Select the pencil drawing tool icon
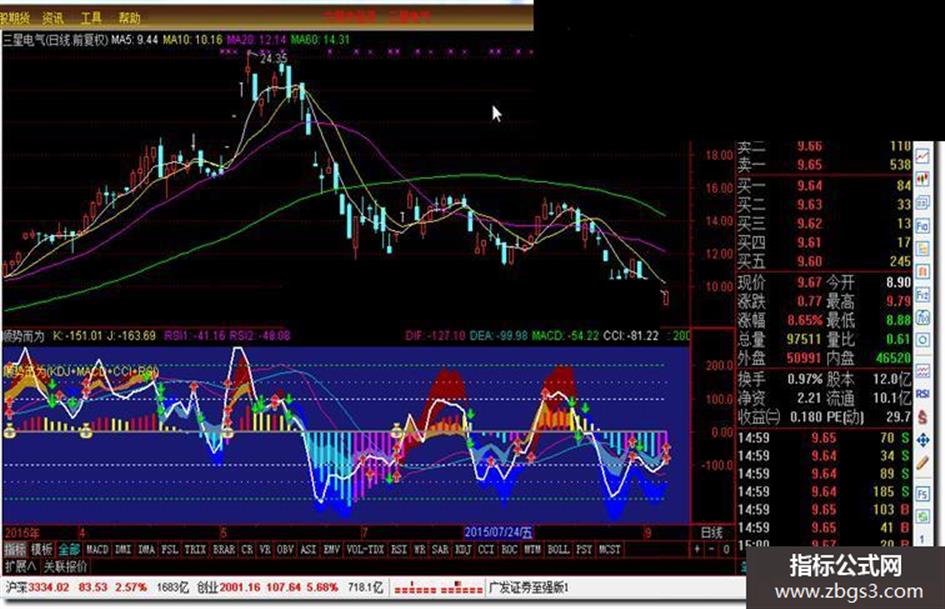The image size is (945, 609). pos(923,464)
